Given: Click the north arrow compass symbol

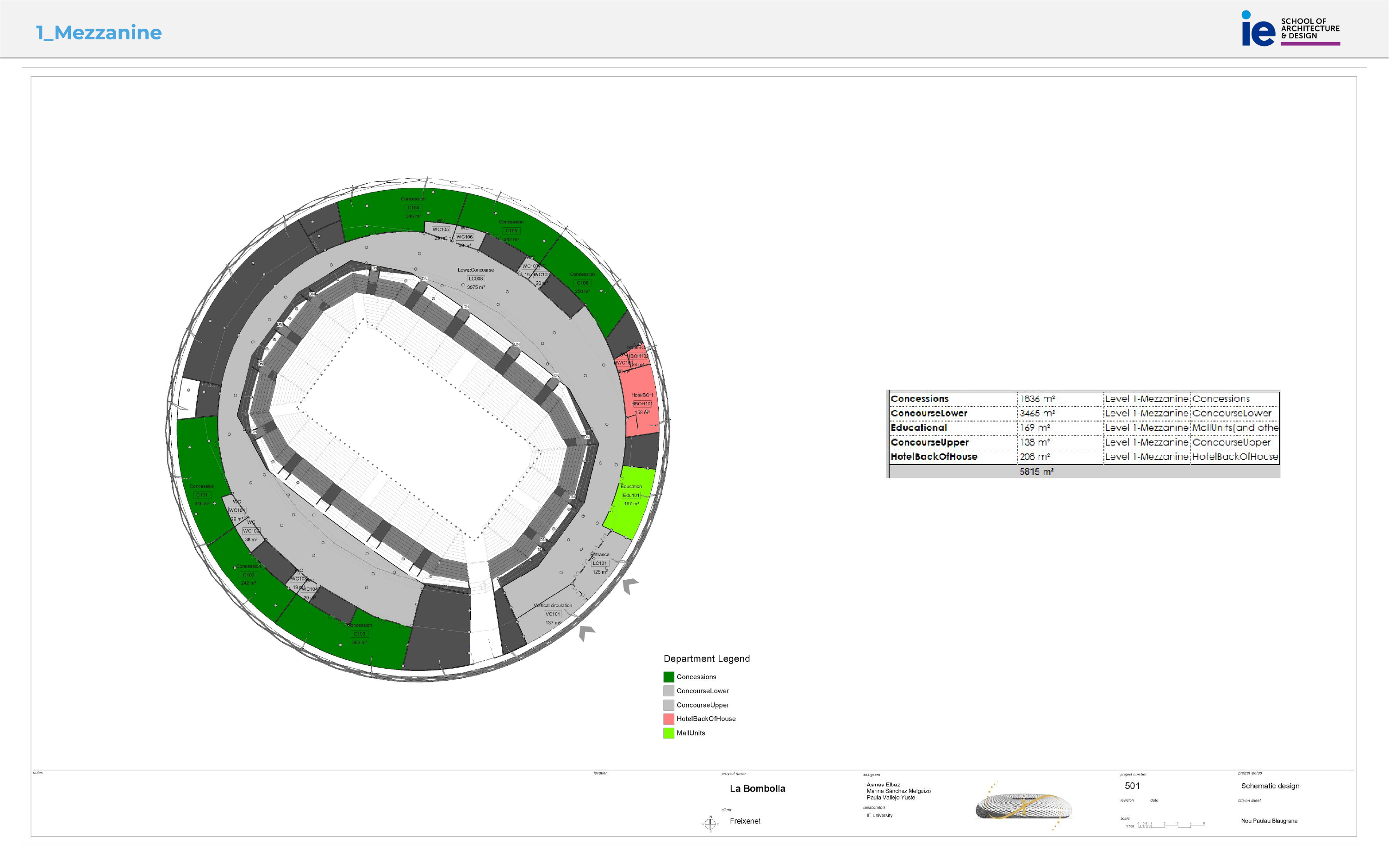Looking at the screenshot, I should pyautogui.click(x=710, y=824).
